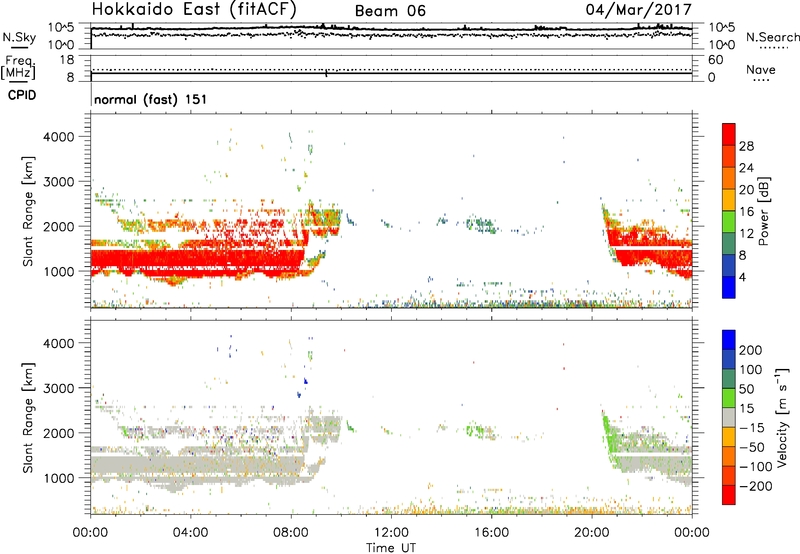The width and height of the screenshot is (800, 554).
Task: Click the velocity panel 'Slant Range [km]' label
Action: tap(28, 417)
